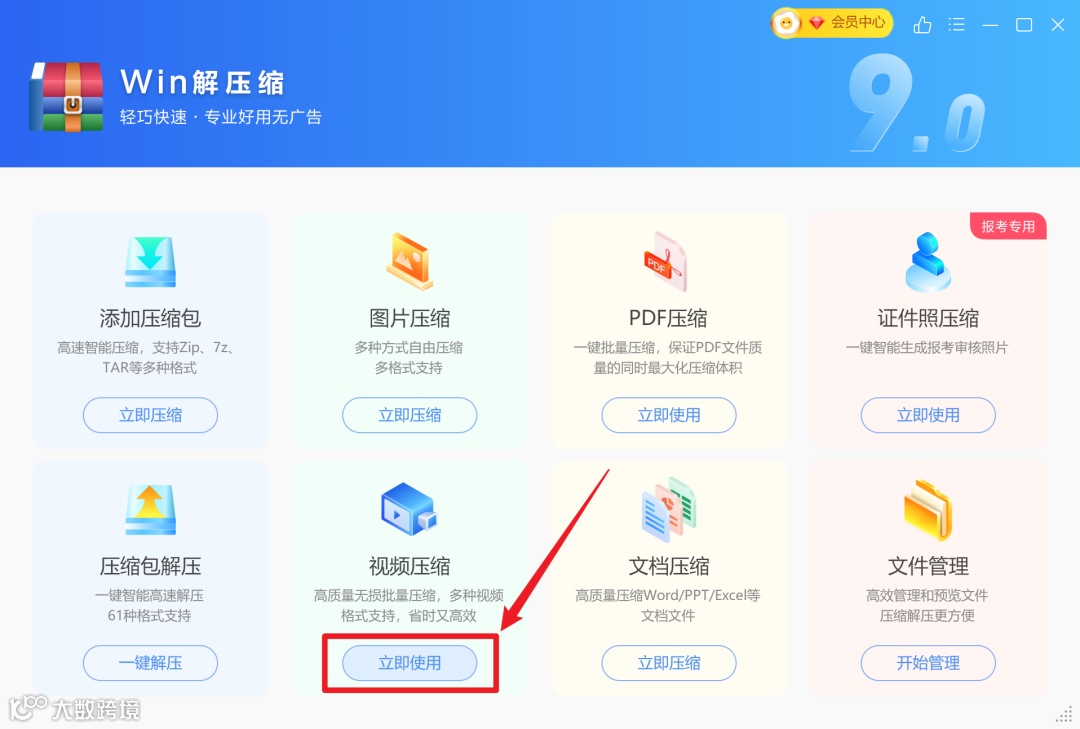This screenshot has width=1080, height=729.
Task: Click the video compression camera icon
Action: click(410, 509)
